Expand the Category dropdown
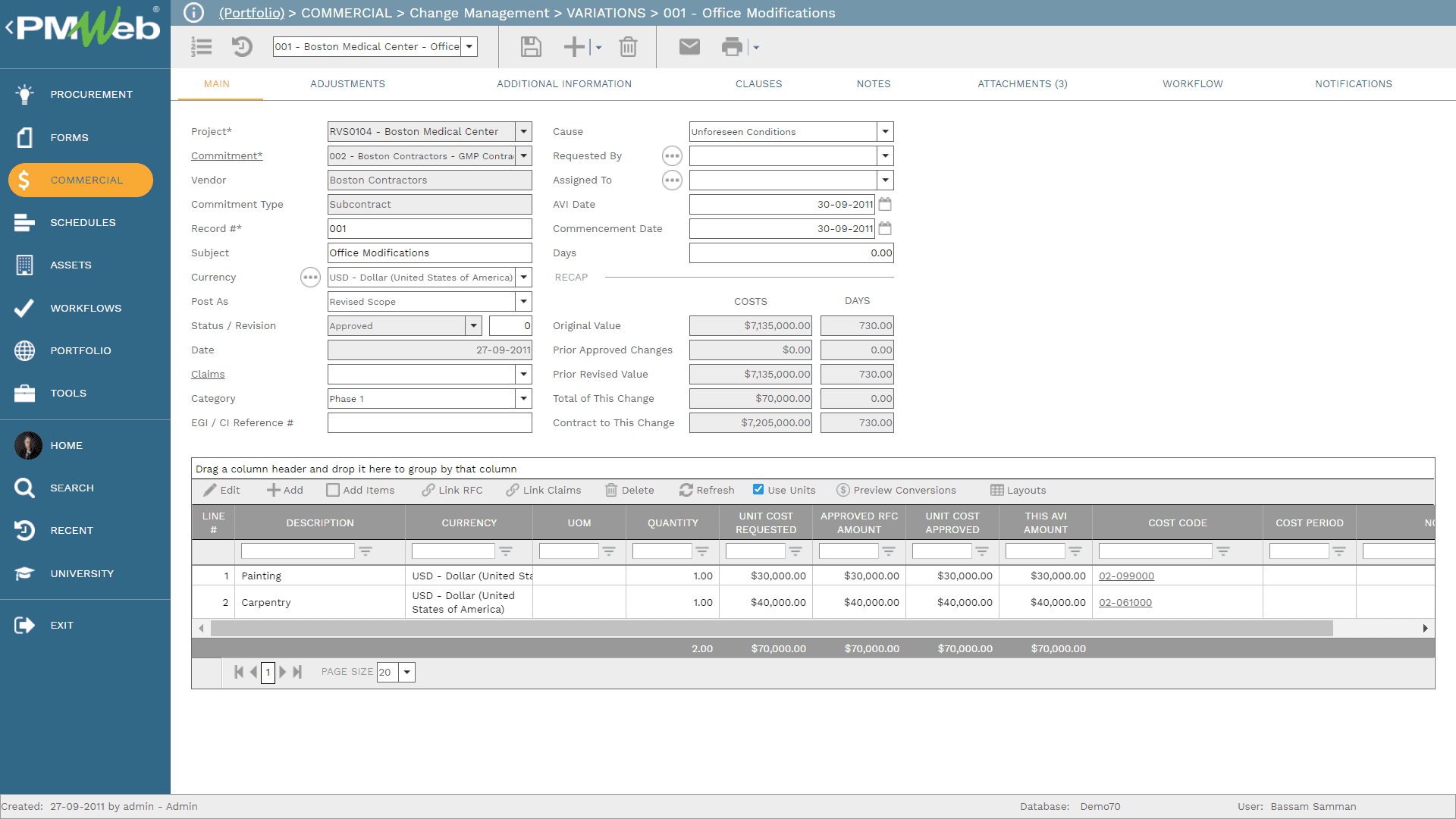The image size is (1456, 819). click(523, 398)
